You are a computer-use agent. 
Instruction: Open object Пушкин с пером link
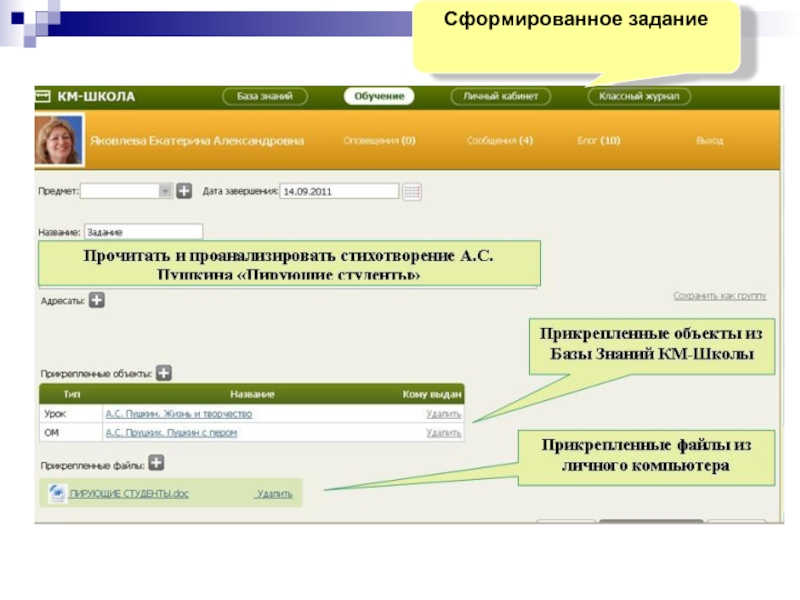pyautogui.click(x=171, y=433)
